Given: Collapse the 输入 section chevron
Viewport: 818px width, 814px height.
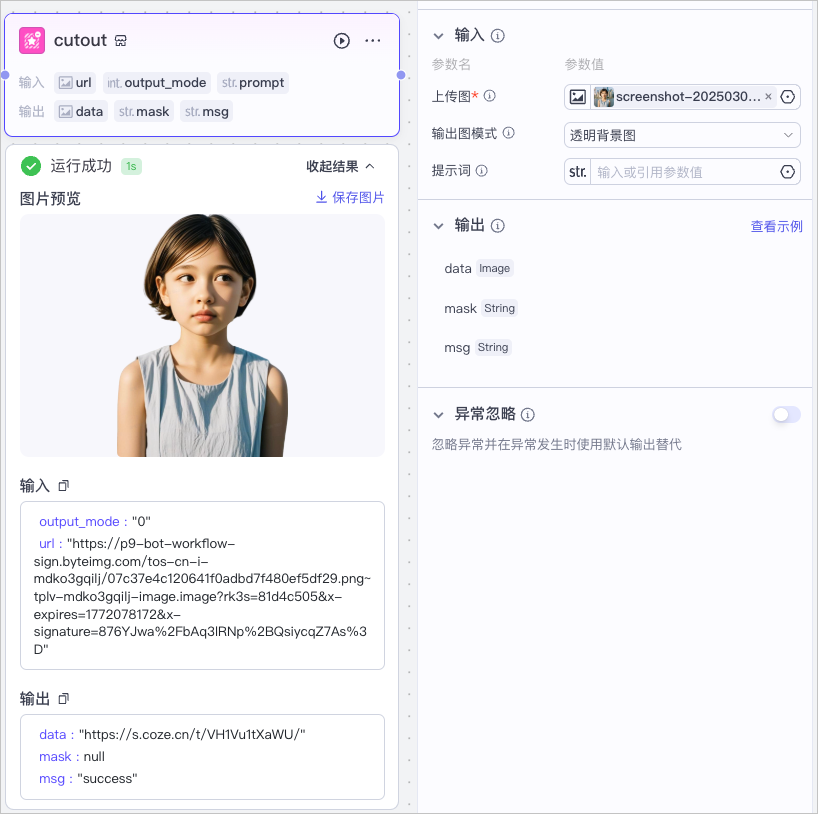Looking at the screenshot, I should [x=438, y=36].
